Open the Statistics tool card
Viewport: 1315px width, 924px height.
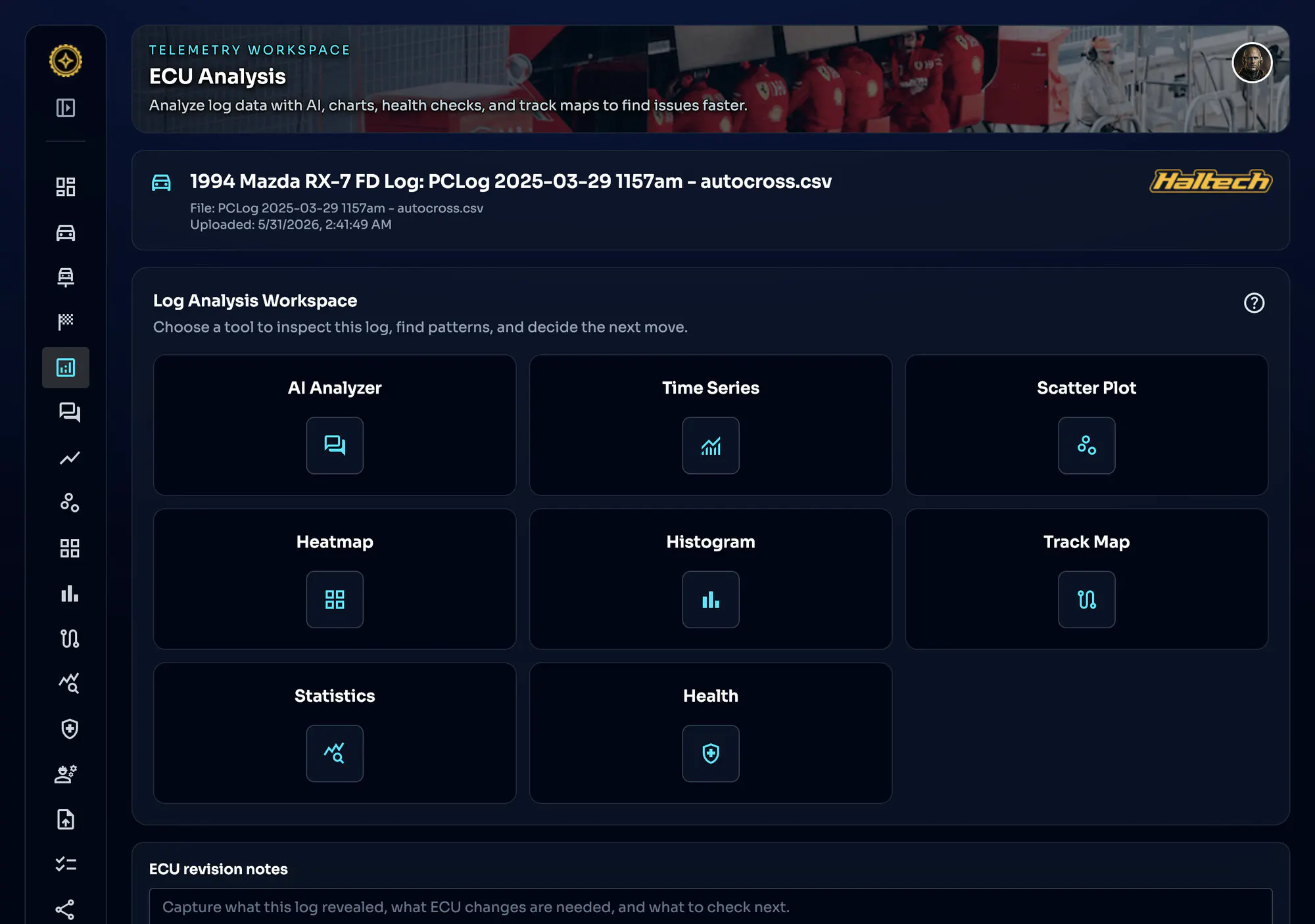pyautogui.click(x=335, y=733)
